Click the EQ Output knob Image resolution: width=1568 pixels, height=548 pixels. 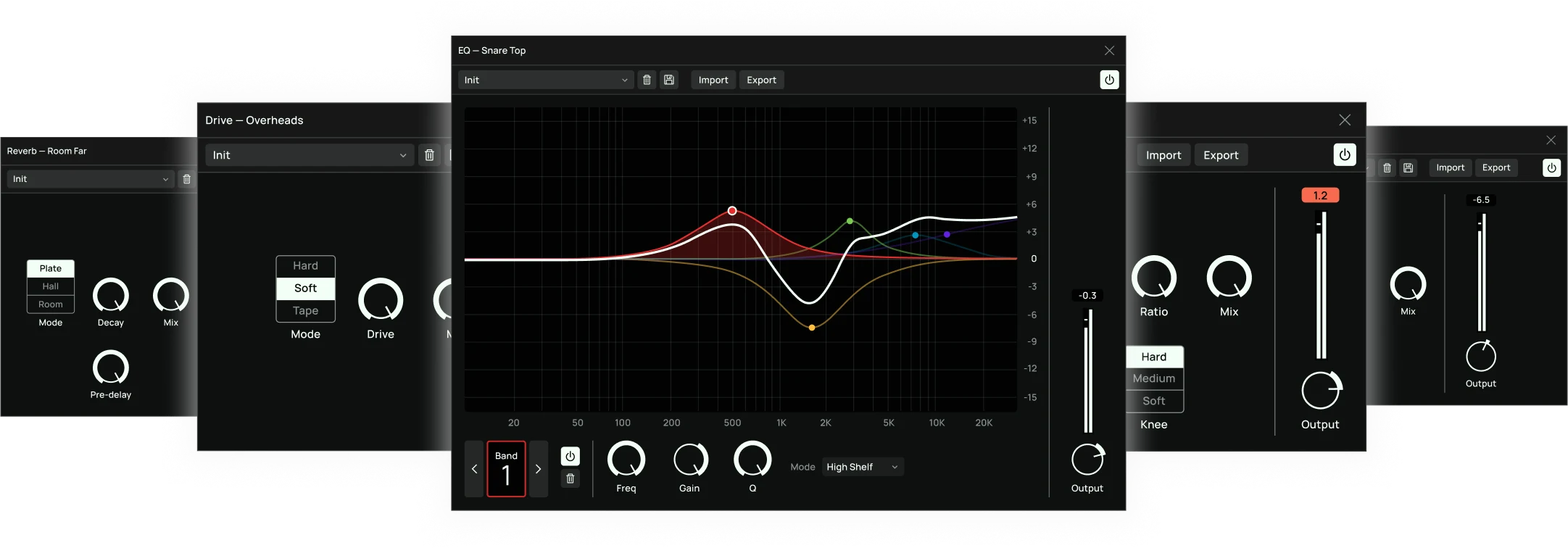(x=1087, y=460)
